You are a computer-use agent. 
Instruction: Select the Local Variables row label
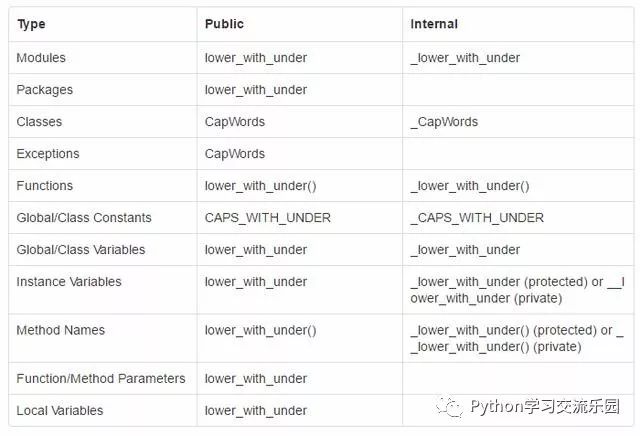(x=60, y=410)
